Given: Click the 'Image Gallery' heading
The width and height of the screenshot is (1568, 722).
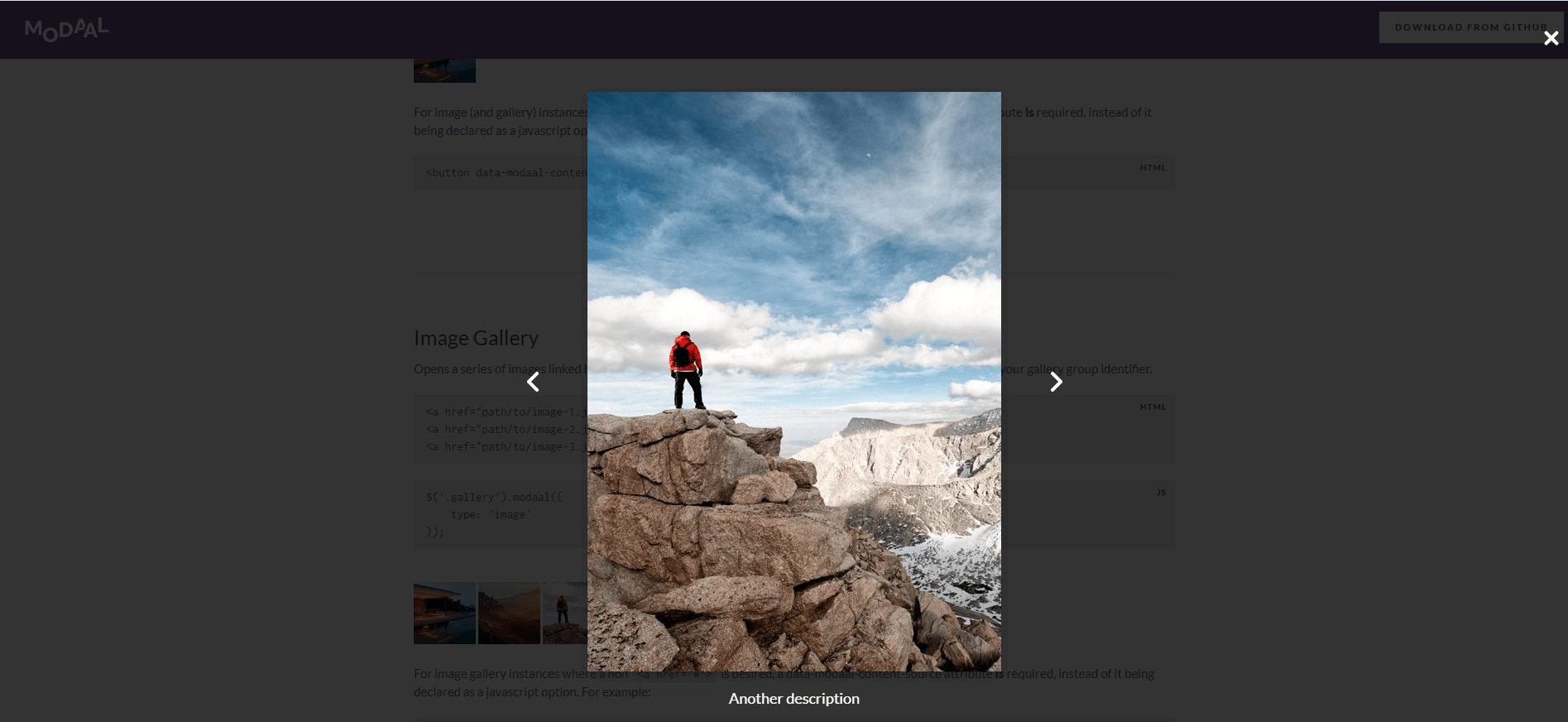Looking at the screenshot, I should (x=476, y=338).
